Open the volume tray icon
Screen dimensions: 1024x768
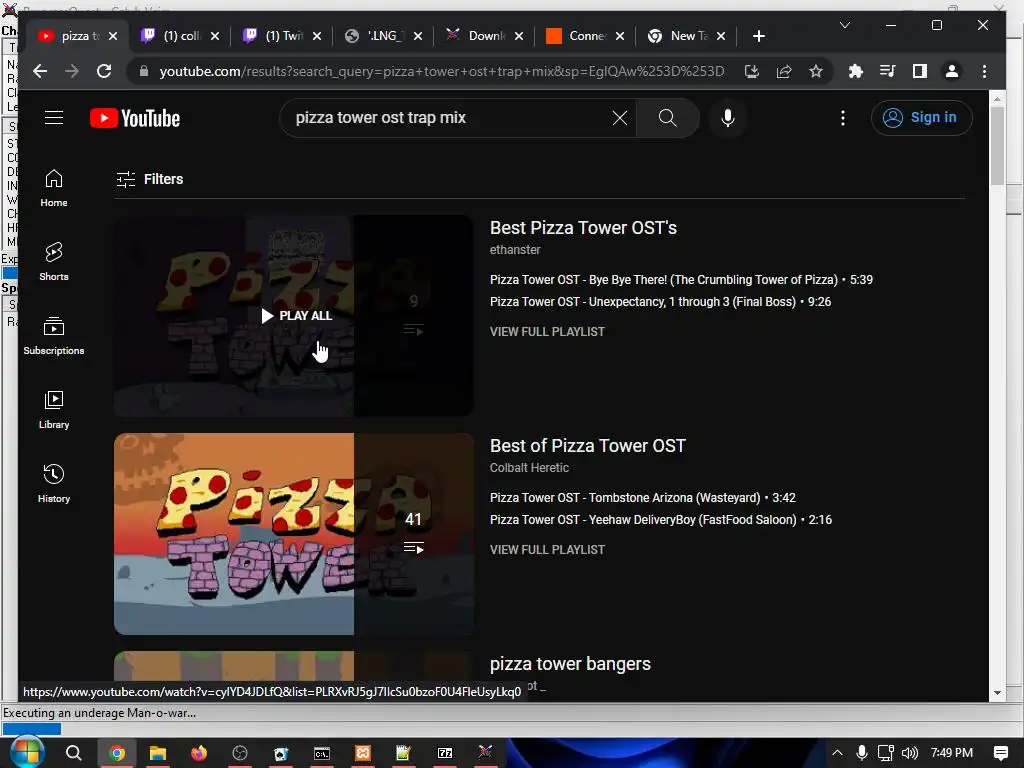(x=910, y=753)
